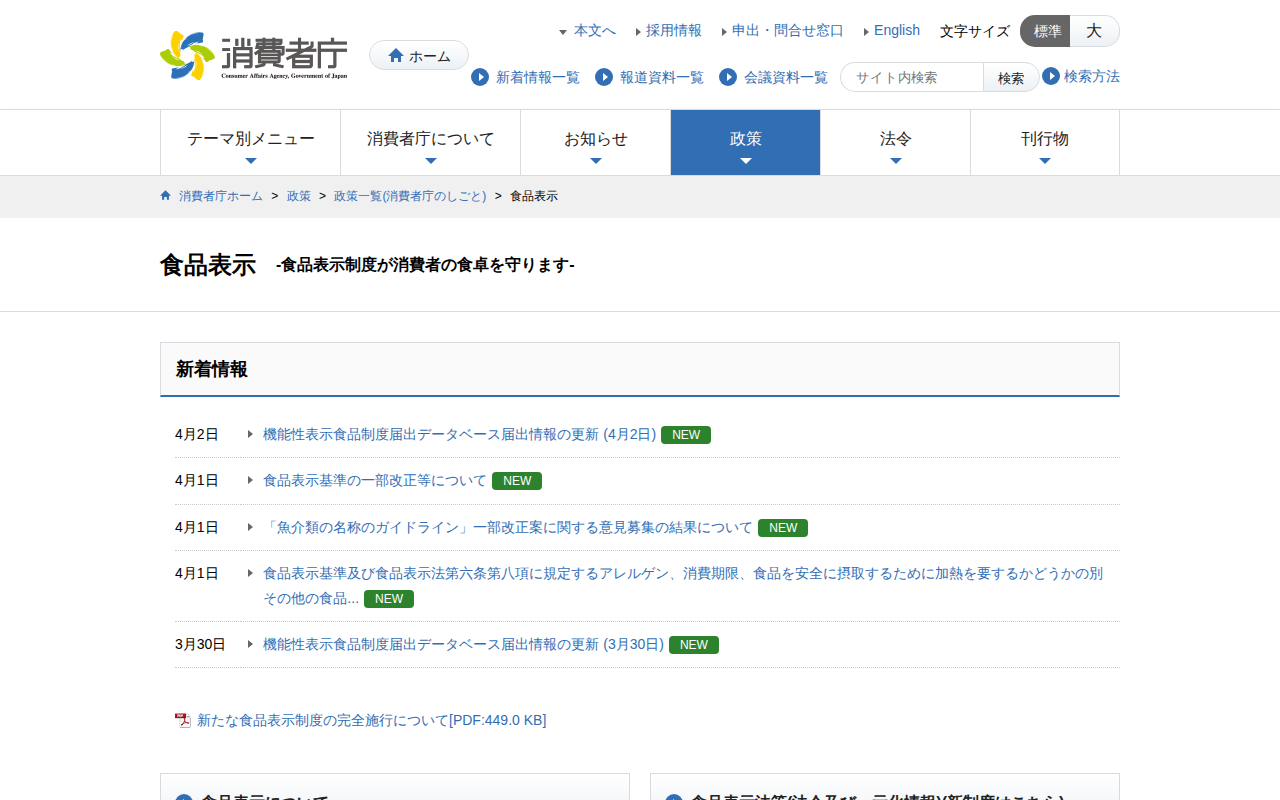The width and height of the screenshot is (1280, 800).
Task: Click the PDF icon for 新たな食品表示制度
Action: [183, 720]
